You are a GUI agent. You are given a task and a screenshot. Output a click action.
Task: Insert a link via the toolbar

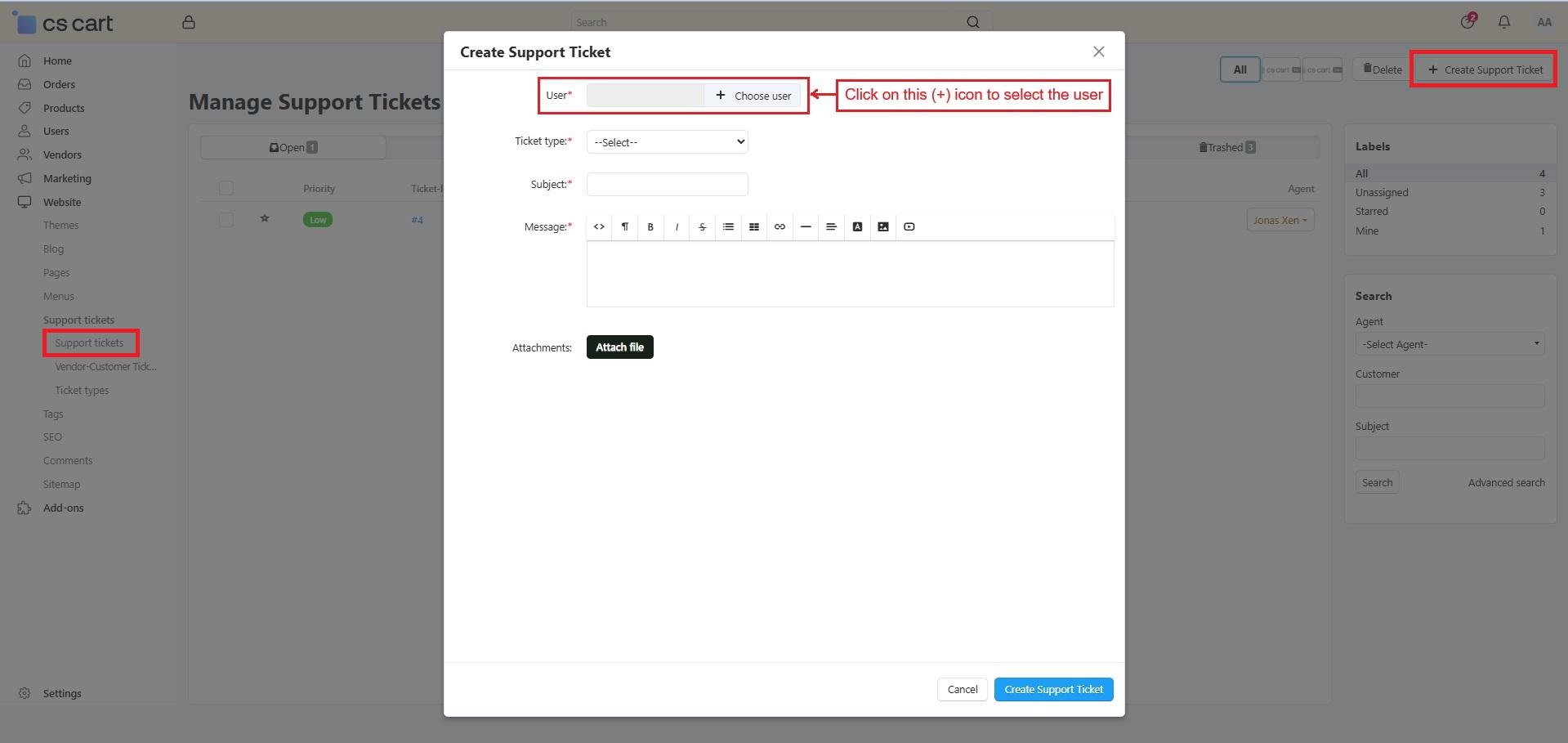[x=780, y=227]
